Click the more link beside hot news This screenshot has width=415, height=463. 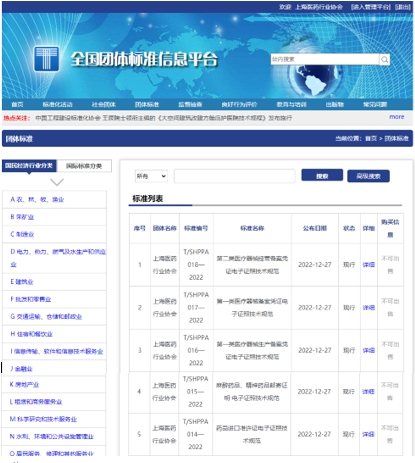point(397,117)
